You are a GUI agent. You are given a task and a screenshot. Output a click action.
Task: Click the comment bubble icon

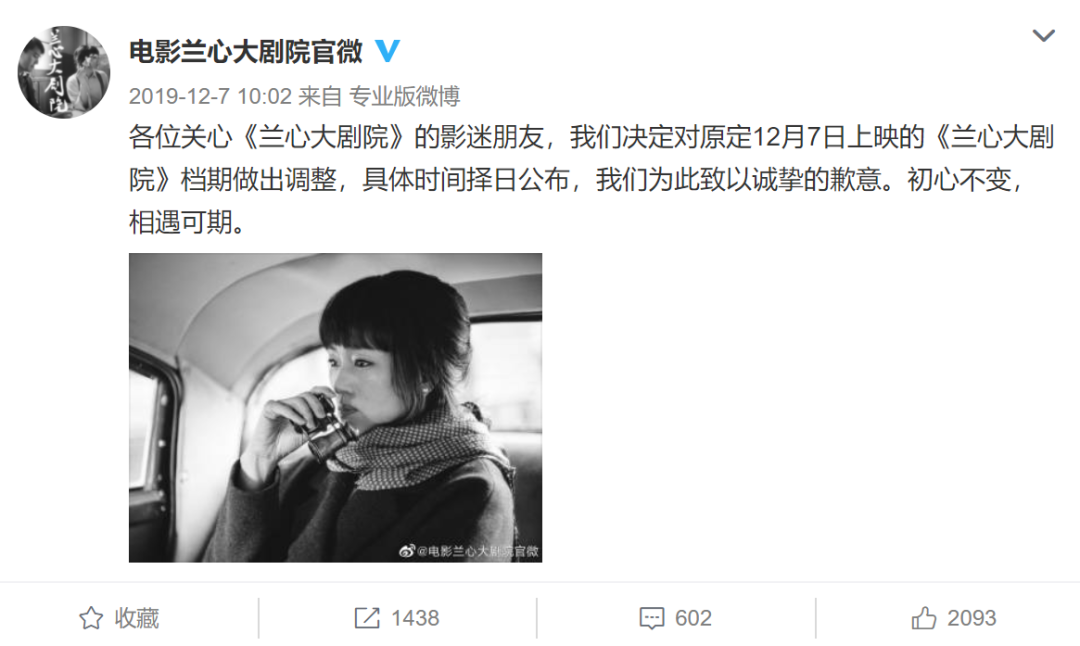tap(652, 618)
